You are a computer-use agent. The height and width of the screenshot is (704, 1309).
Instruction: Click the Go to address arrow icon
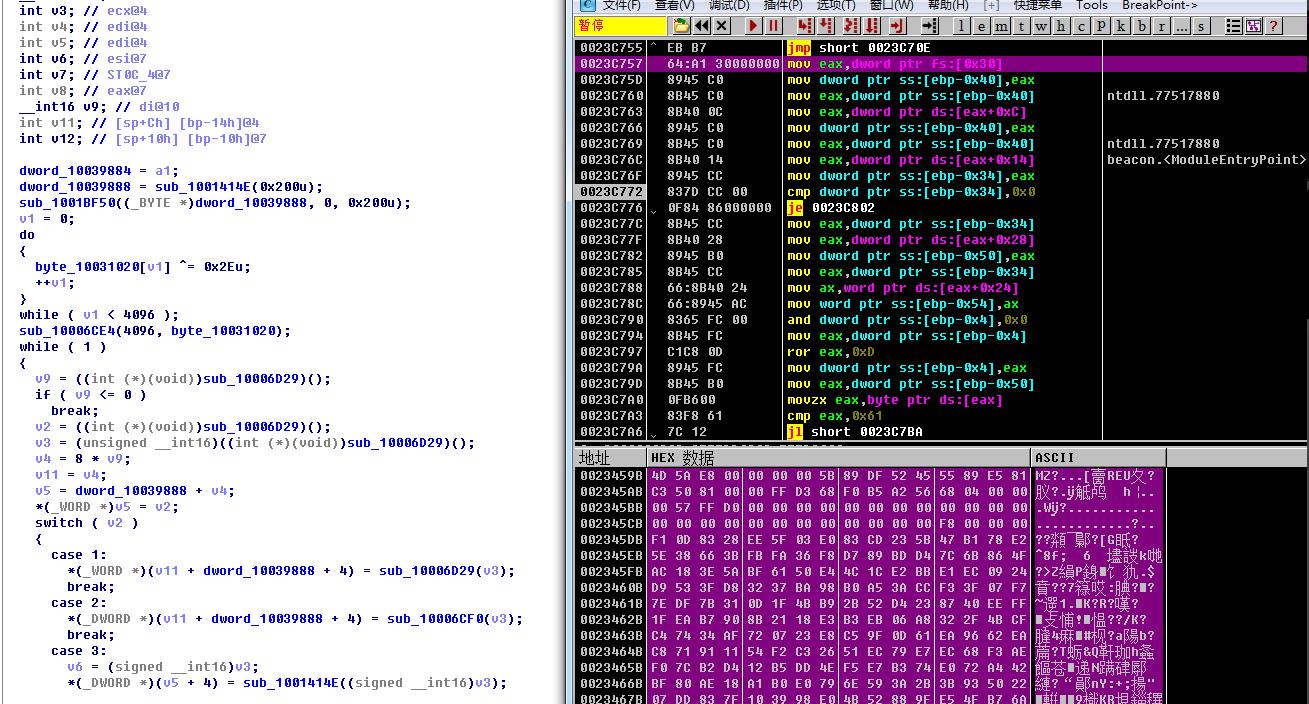click(929, 26)
